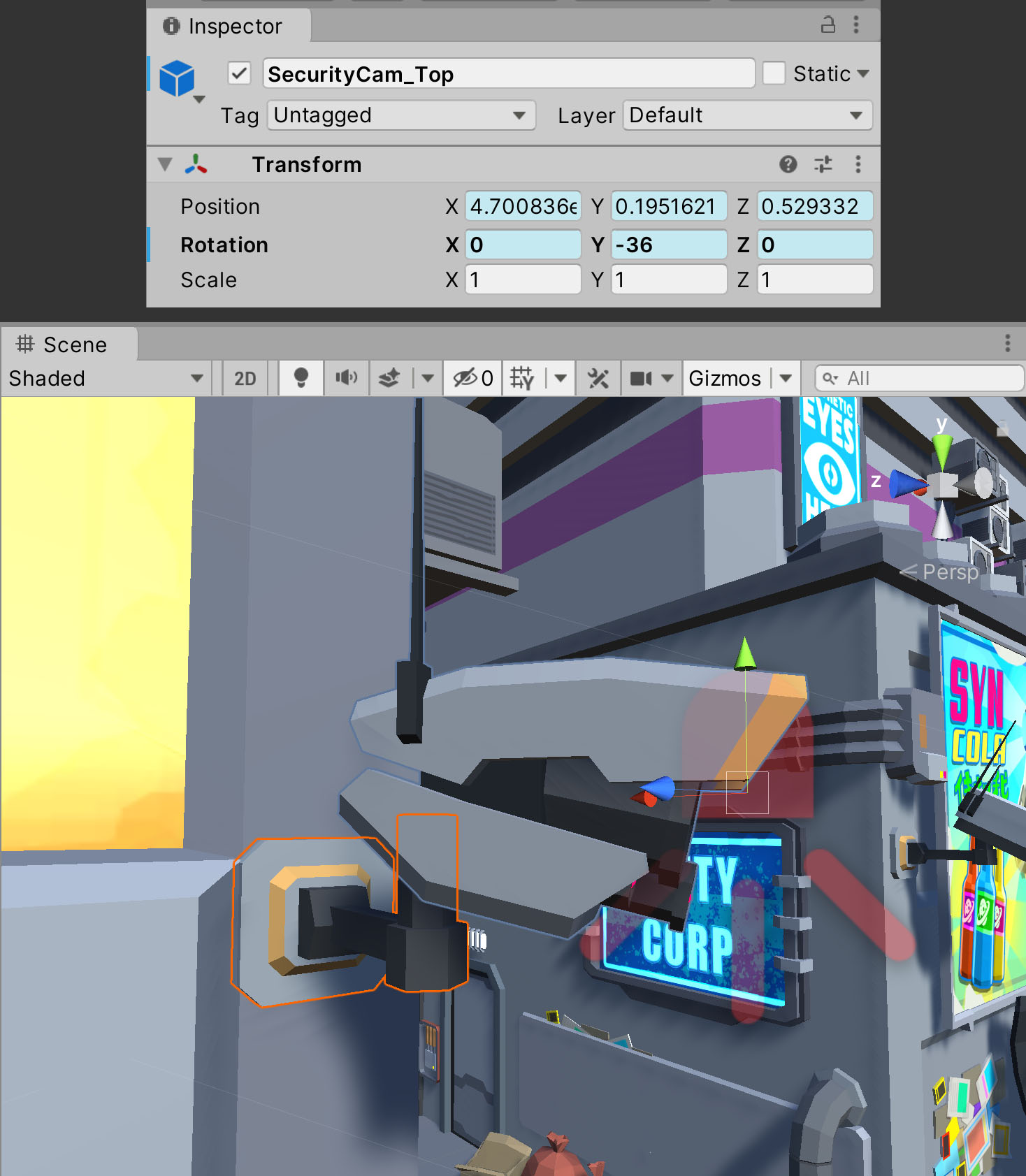Click the Inspector lock icon

(828, 25)
